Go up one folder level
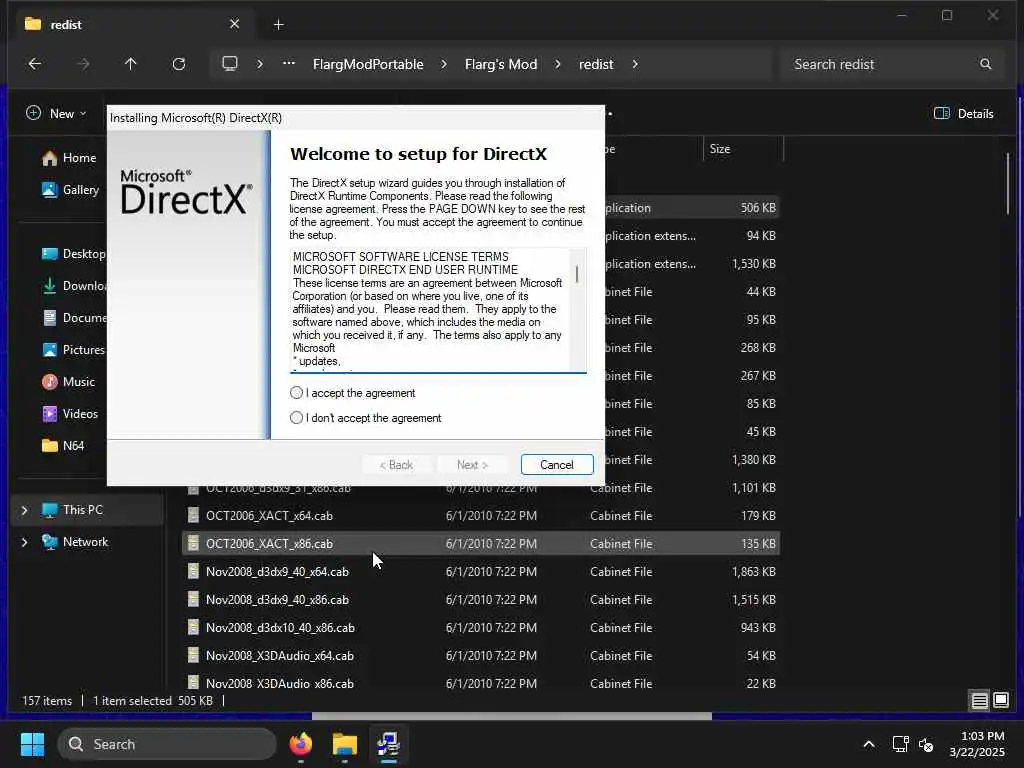Viewport: 1024px width, 768px height. coord(131,64)
